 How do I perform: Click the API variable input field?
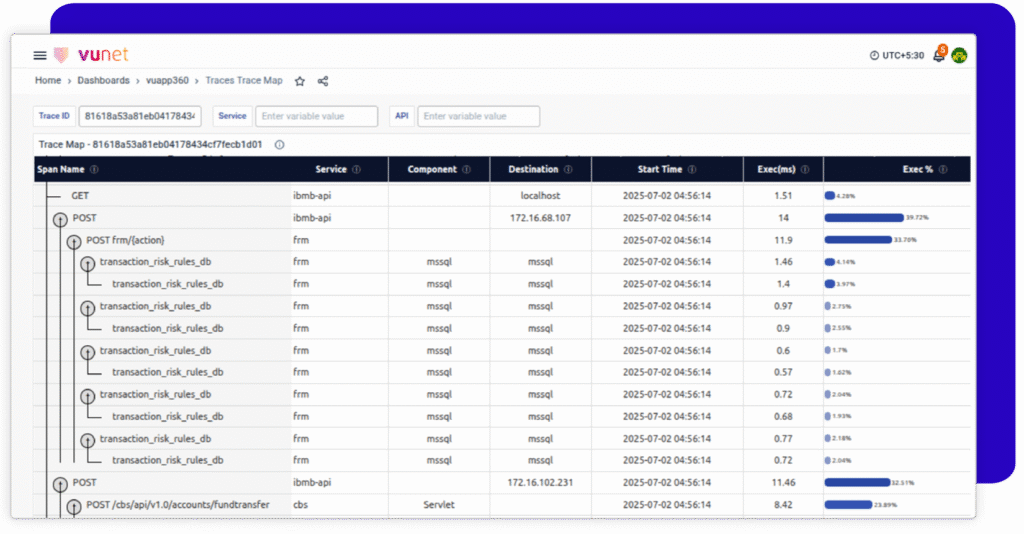pos(478,117)
